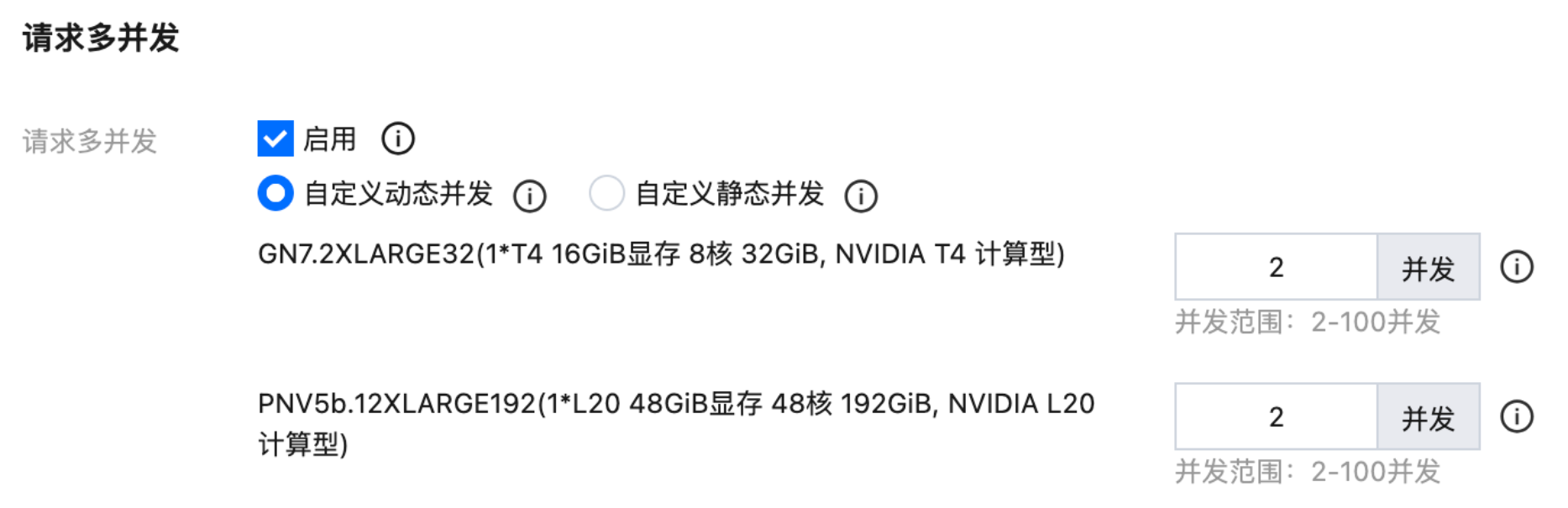1568x508 pixels.
Task: Click the PNV5b.12XLARGE192 instance spec text
Action: tap(675, 404)
